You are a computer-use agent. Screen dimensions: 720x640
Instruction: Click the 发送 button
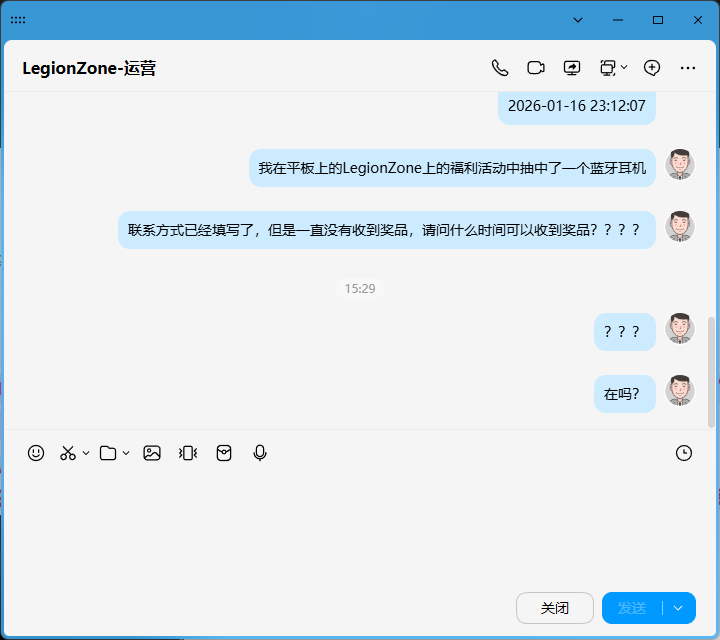632,608
